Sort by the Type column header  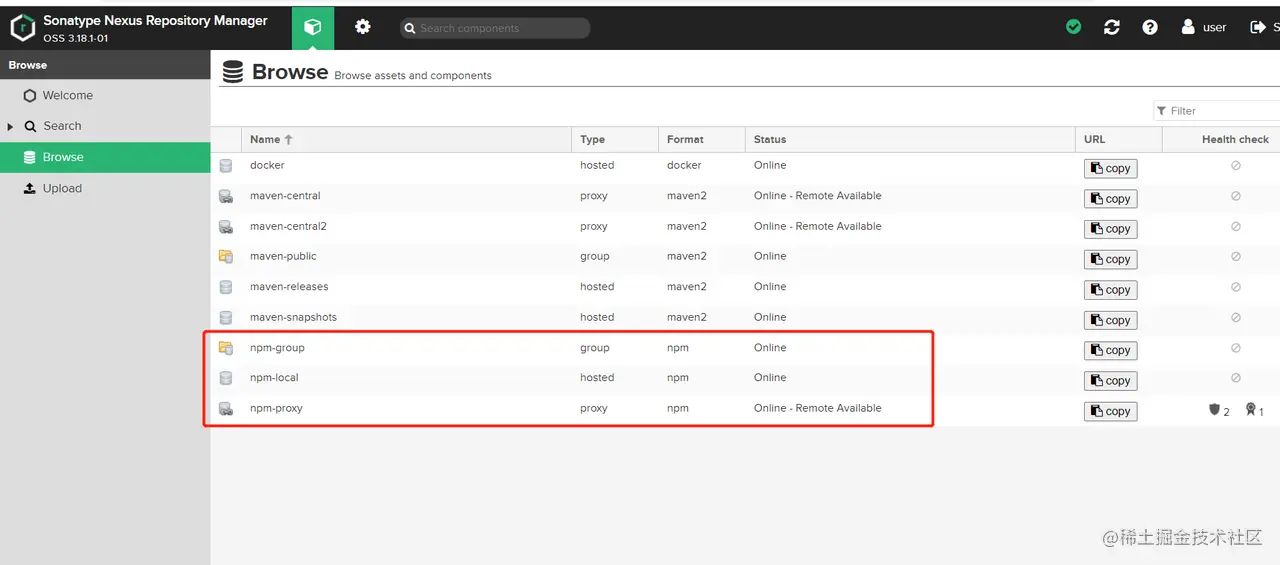point(615,140)
